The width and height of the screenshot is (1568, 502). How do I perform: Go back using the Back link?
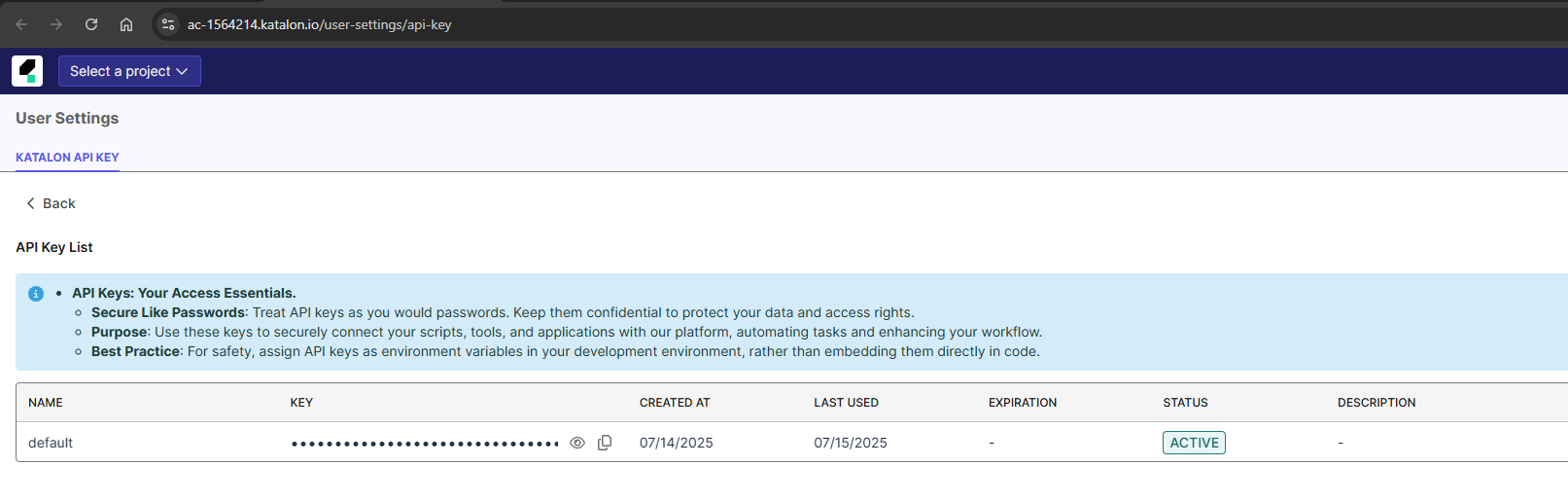pyautogui.click(x=51, y=203)
